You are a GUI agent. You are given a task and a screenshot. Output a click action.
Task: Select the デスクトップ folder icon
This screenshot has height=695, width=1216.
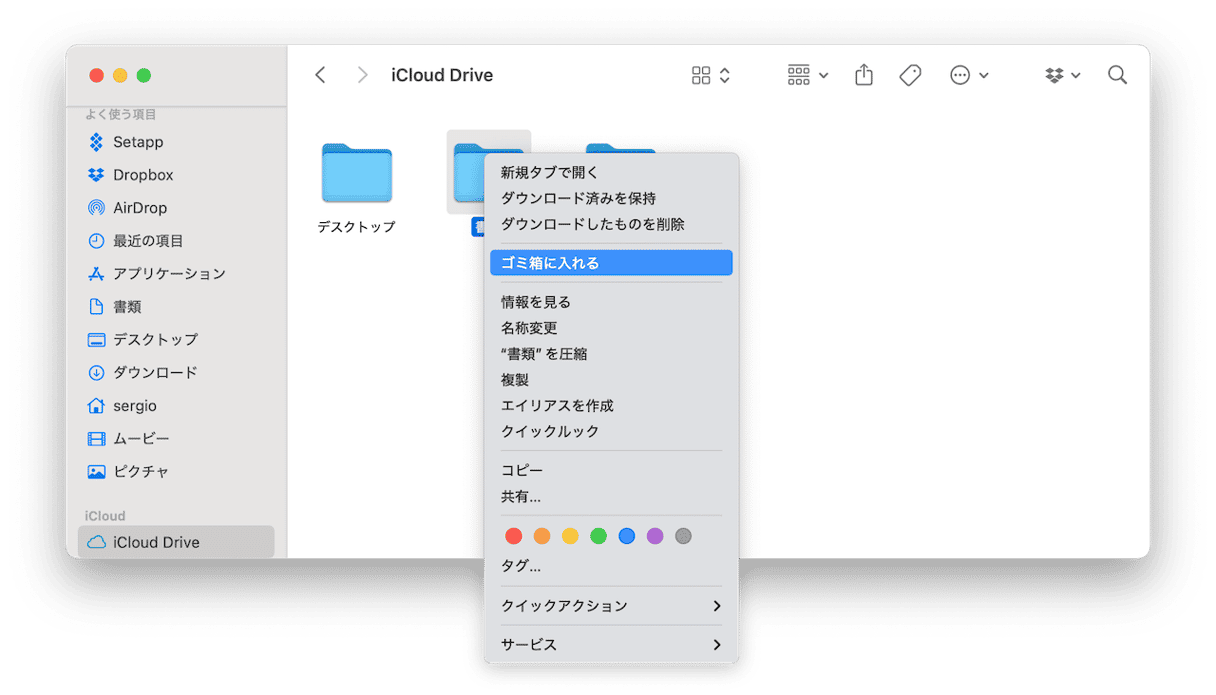[357, 173]
